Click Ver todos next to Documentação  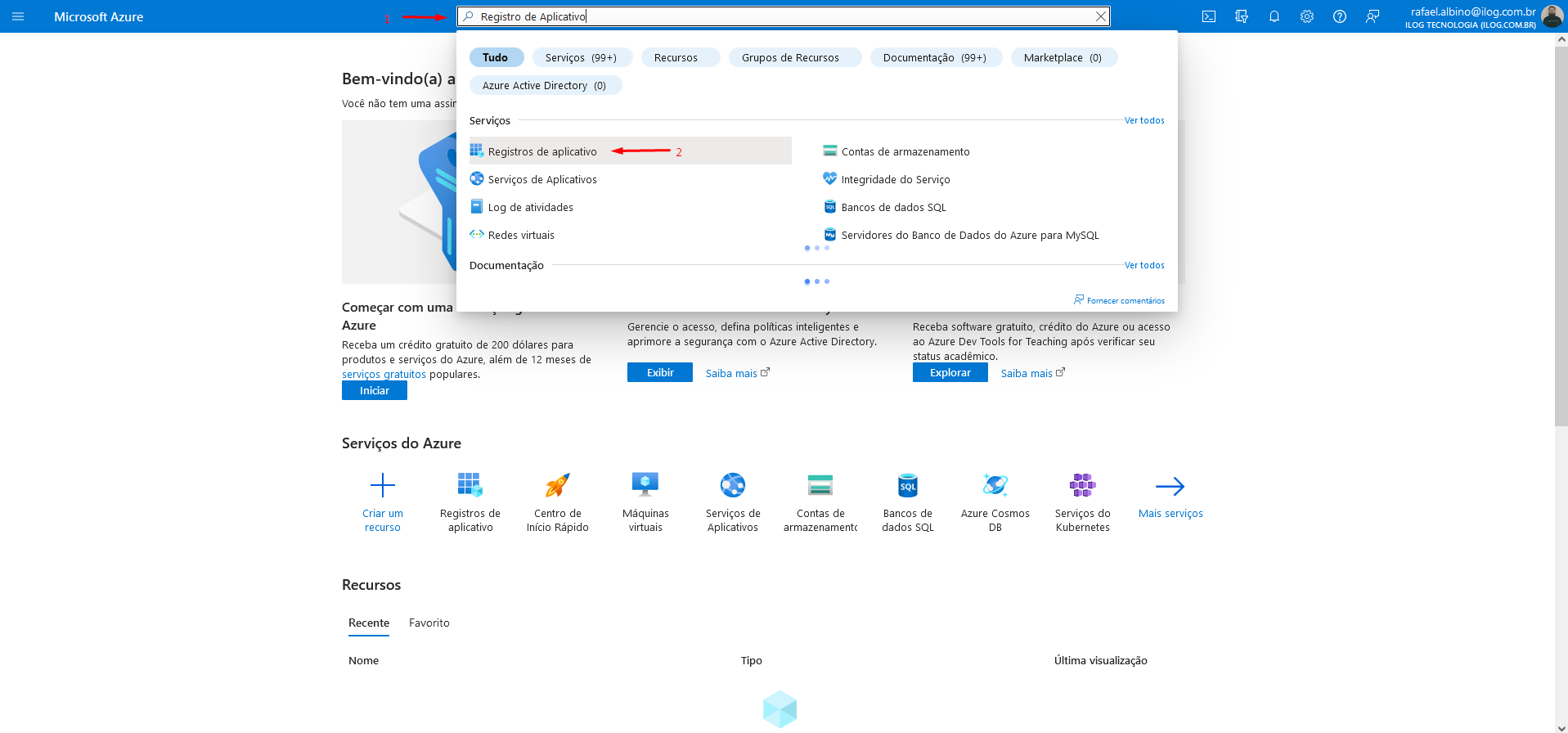(x=1144, y=265)
